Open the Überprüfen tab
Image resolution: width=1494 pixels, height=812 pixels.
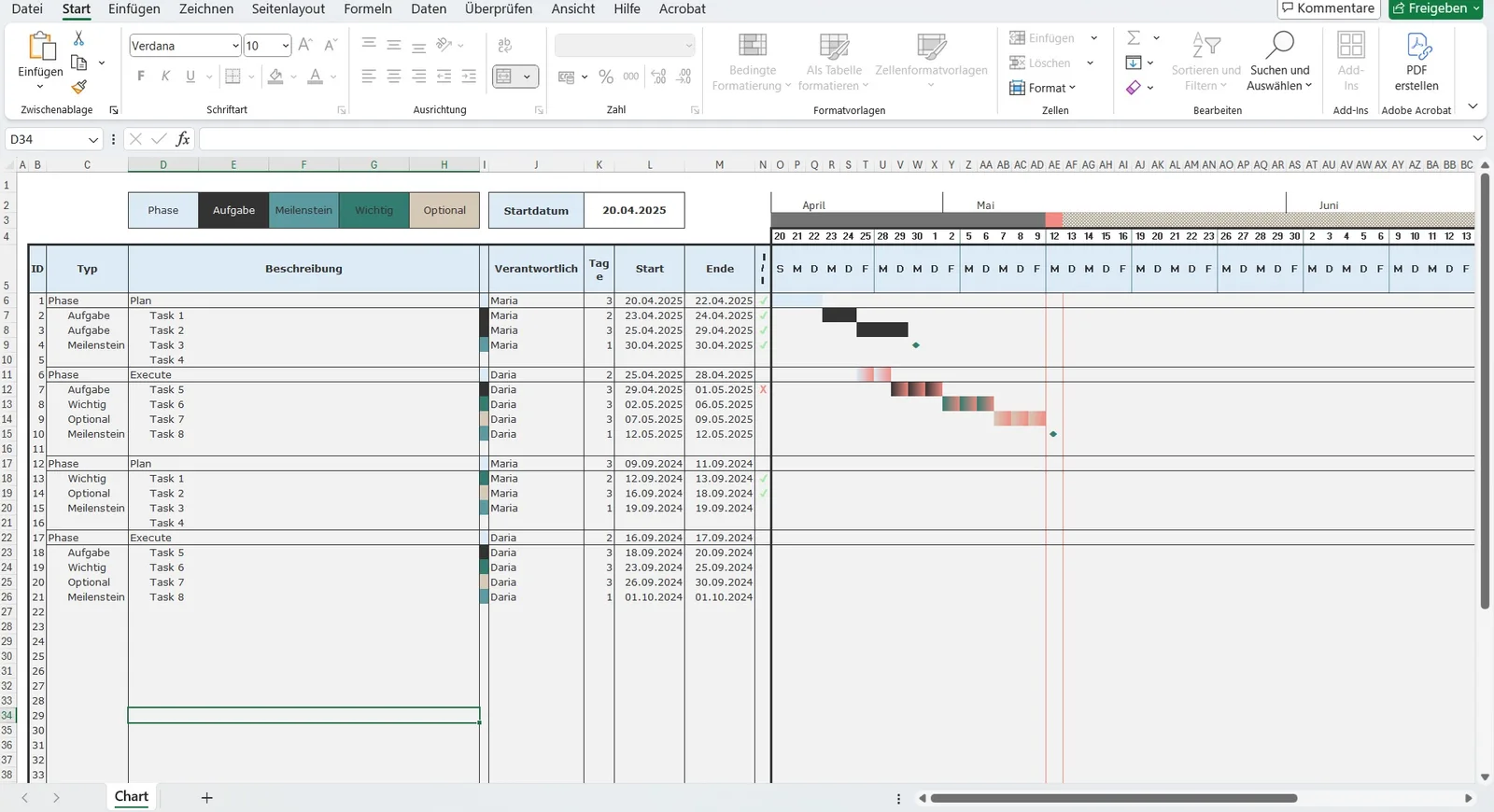[499, 9]
